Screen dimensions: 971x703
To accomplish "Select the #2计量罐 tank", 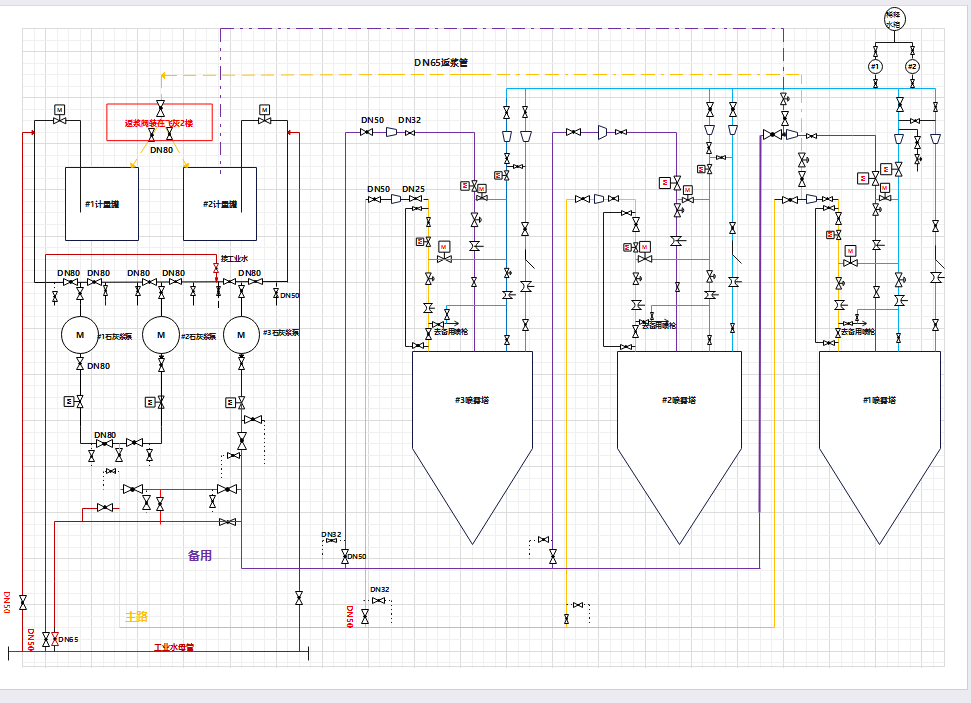I will (x=220, y=204).
